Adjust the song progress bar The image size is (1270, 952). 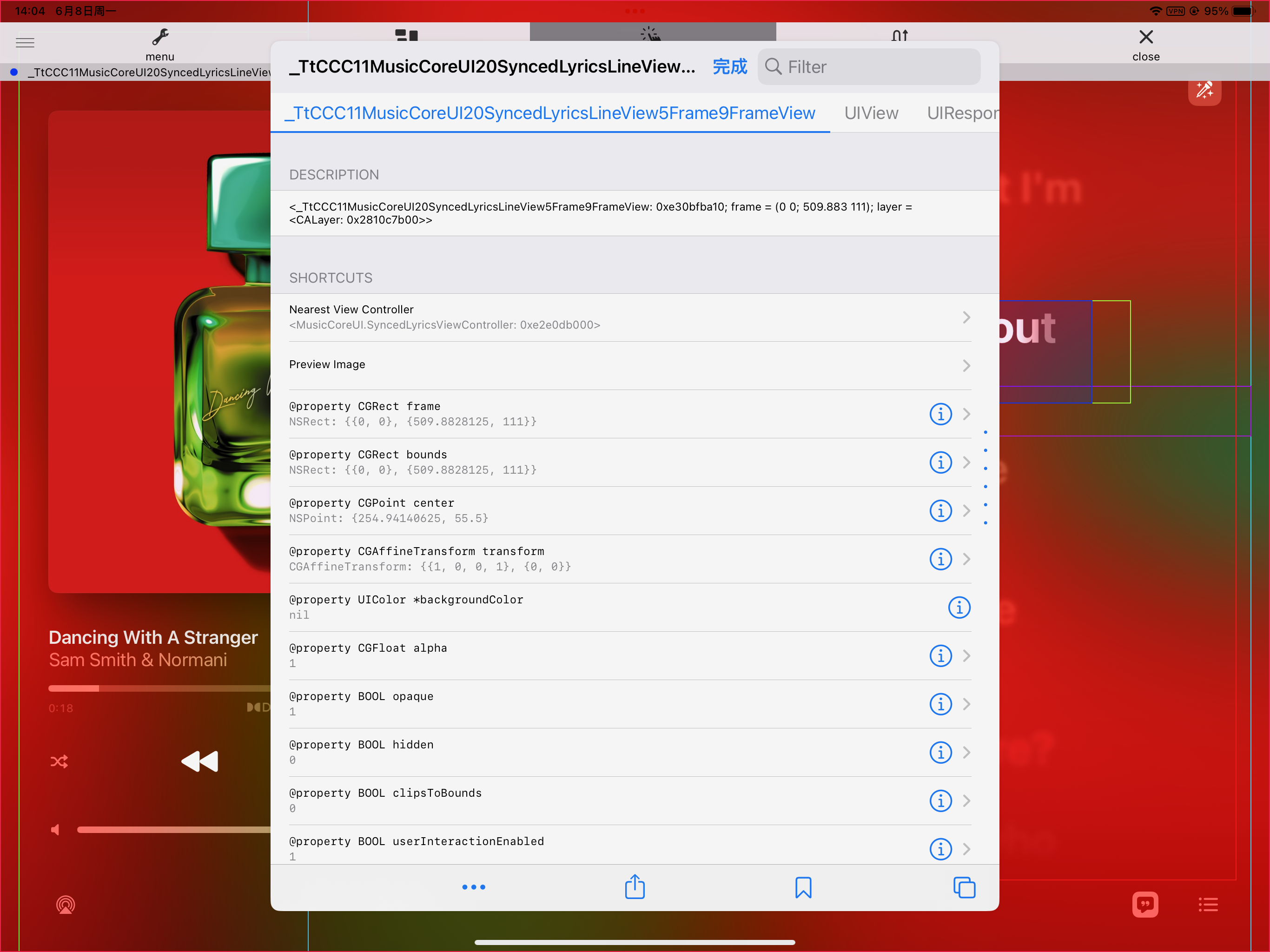(x=159, y=688)
